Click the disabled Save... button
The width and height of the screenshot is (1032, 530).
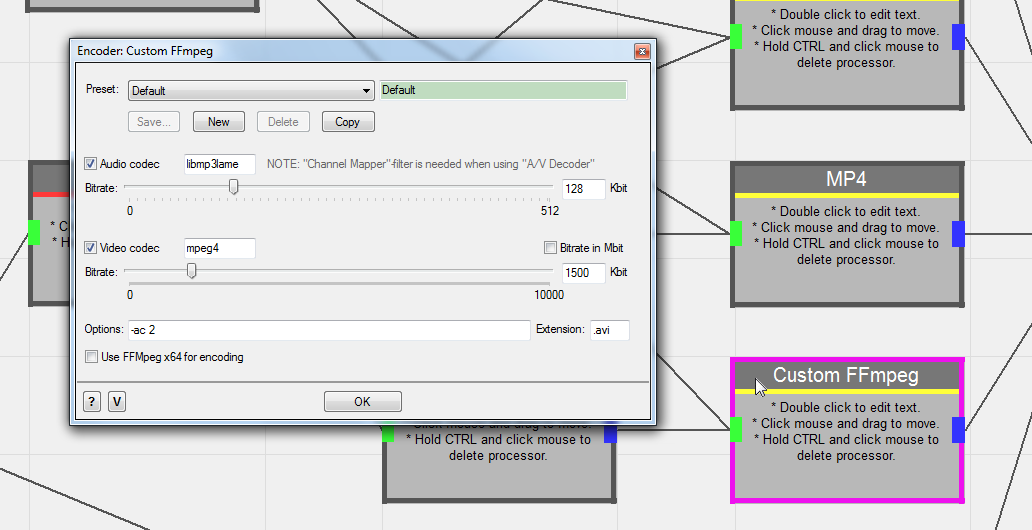pos(154,122)
